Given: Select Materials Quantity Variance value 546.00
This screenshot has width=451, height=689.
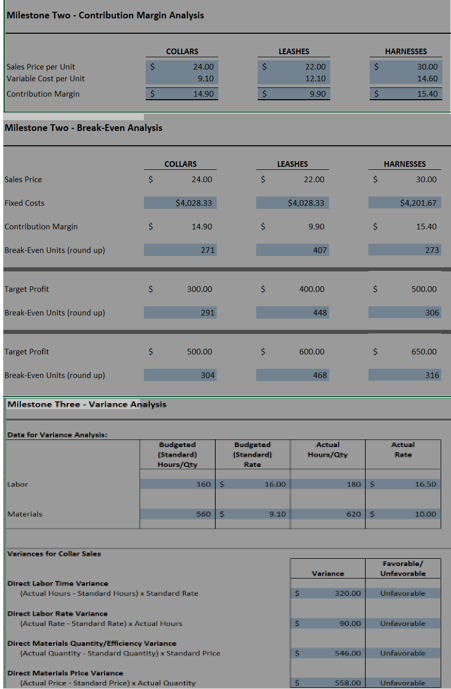Looking at the screenshot, I should click(328, 653).
